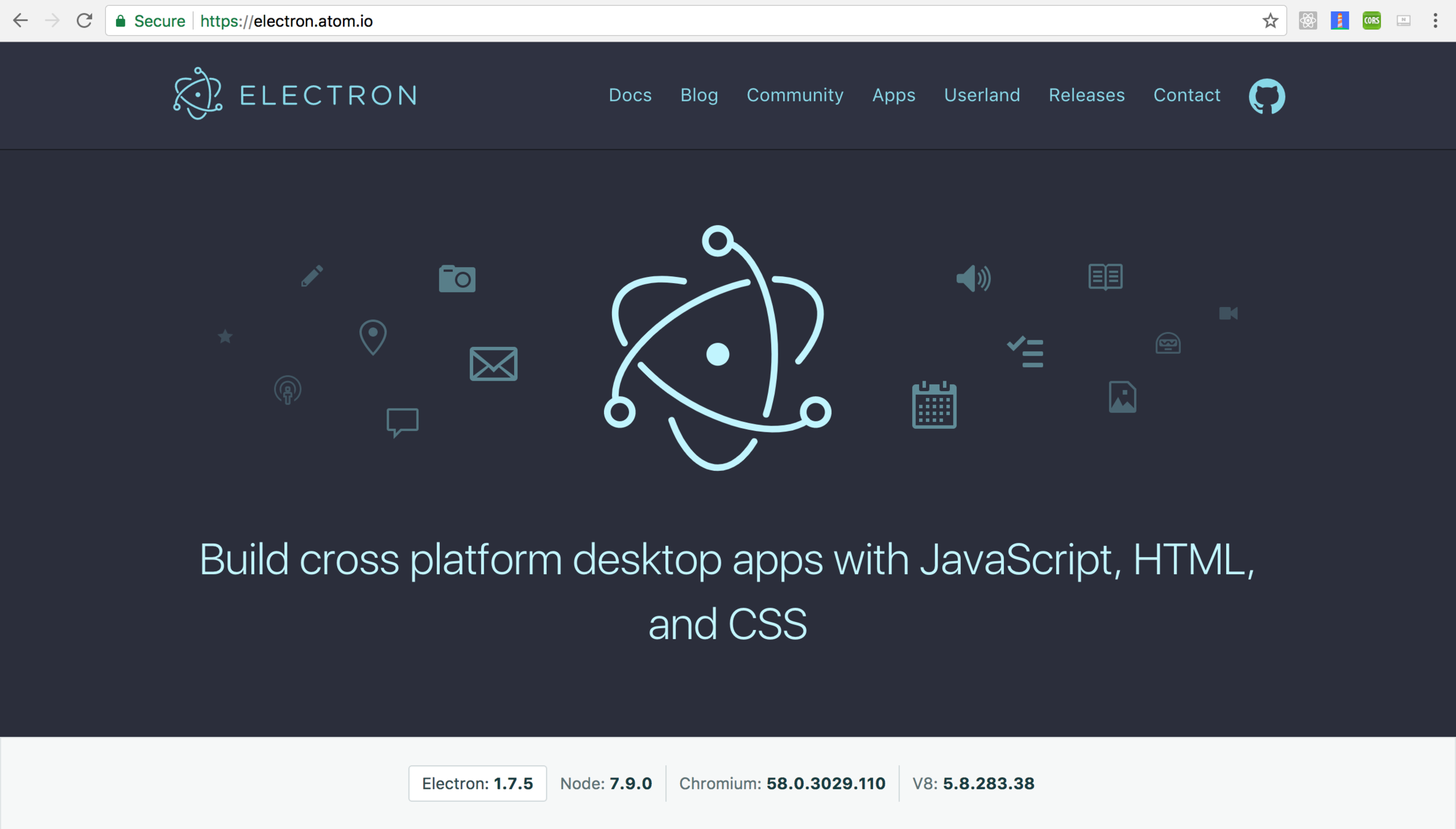Open Chrome's three-dot options menu
This screenshot has height=829, width=1456.
(1435, 20)
